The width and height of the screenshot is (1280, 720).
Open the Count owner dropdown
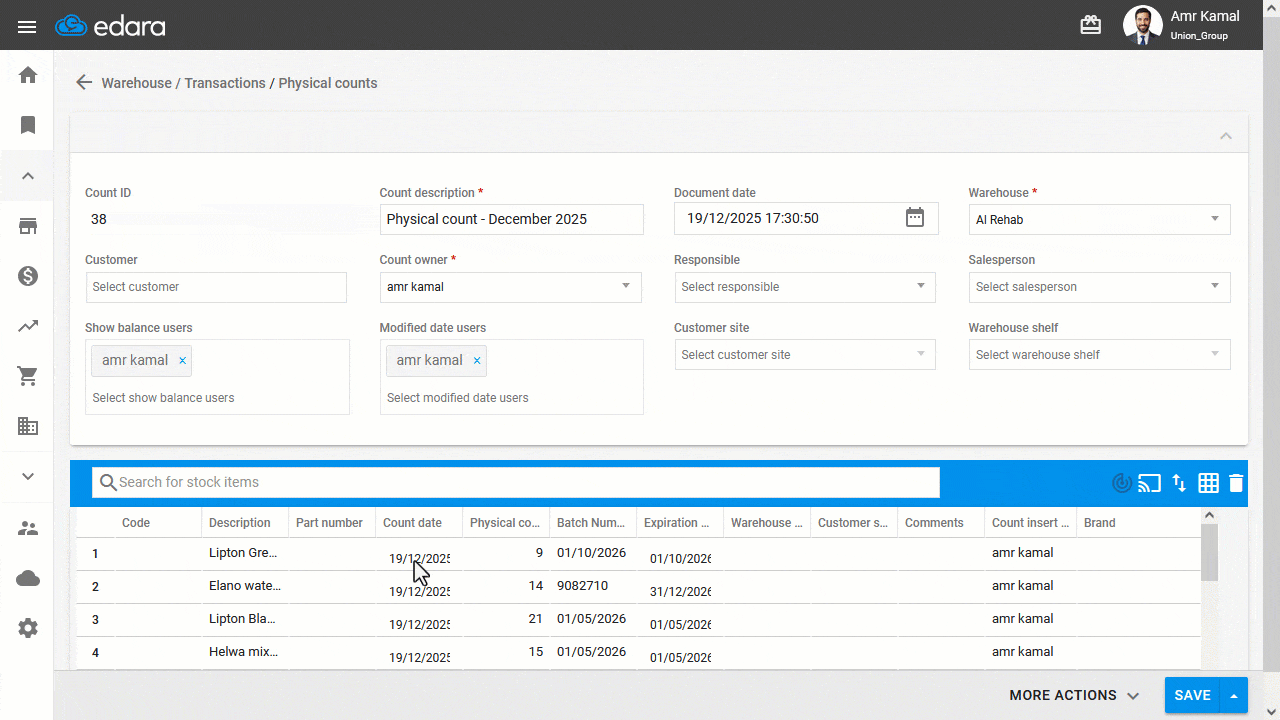click(x=511, y=287)
